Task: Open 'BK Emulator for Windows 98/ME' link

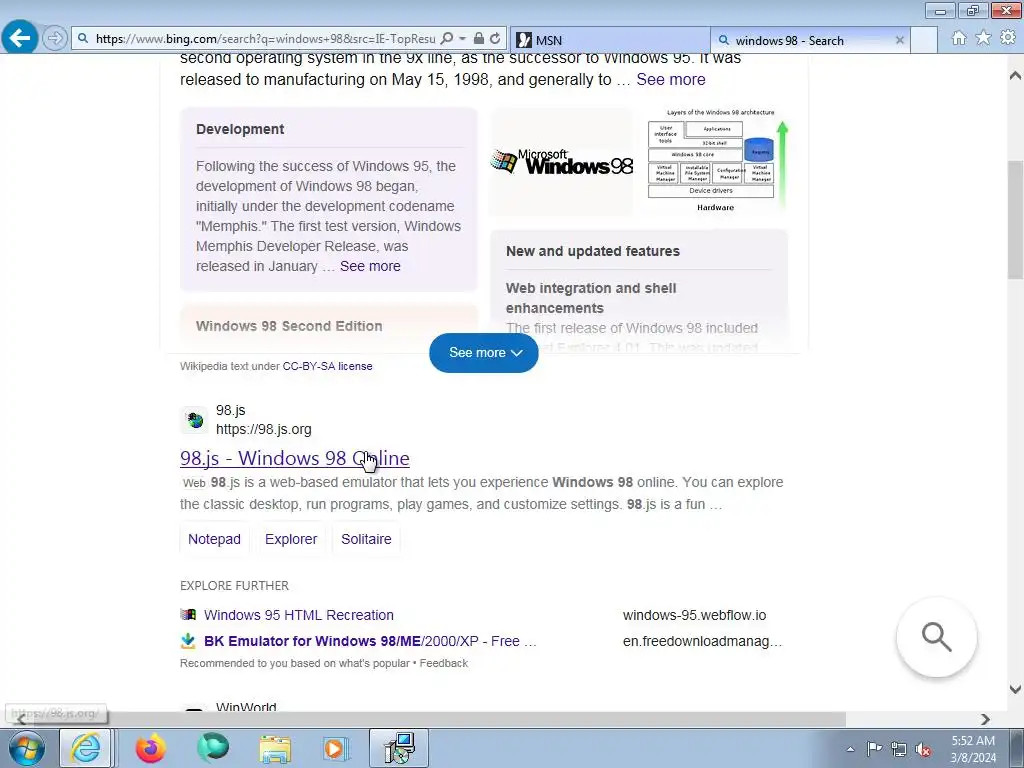Action: (370, 641)
